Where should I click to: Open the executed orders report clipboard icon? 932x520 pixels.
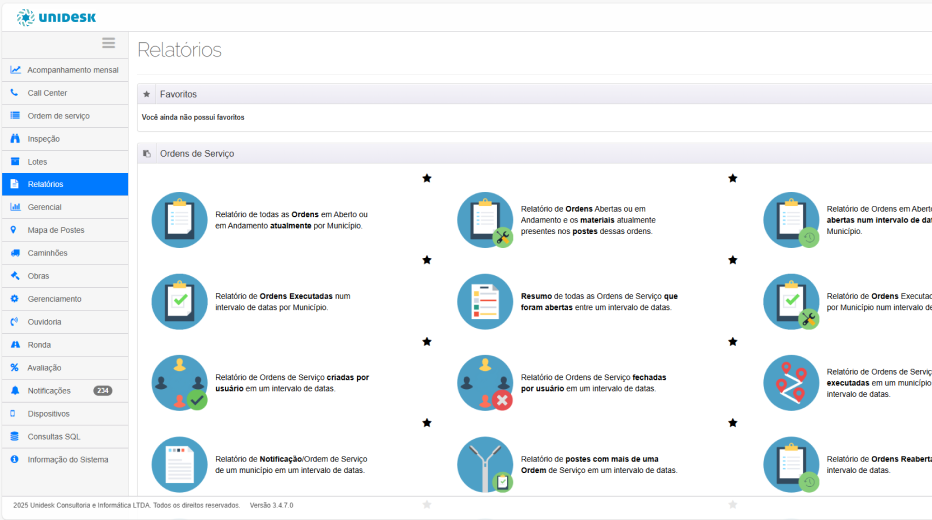(x=180, y=302)
